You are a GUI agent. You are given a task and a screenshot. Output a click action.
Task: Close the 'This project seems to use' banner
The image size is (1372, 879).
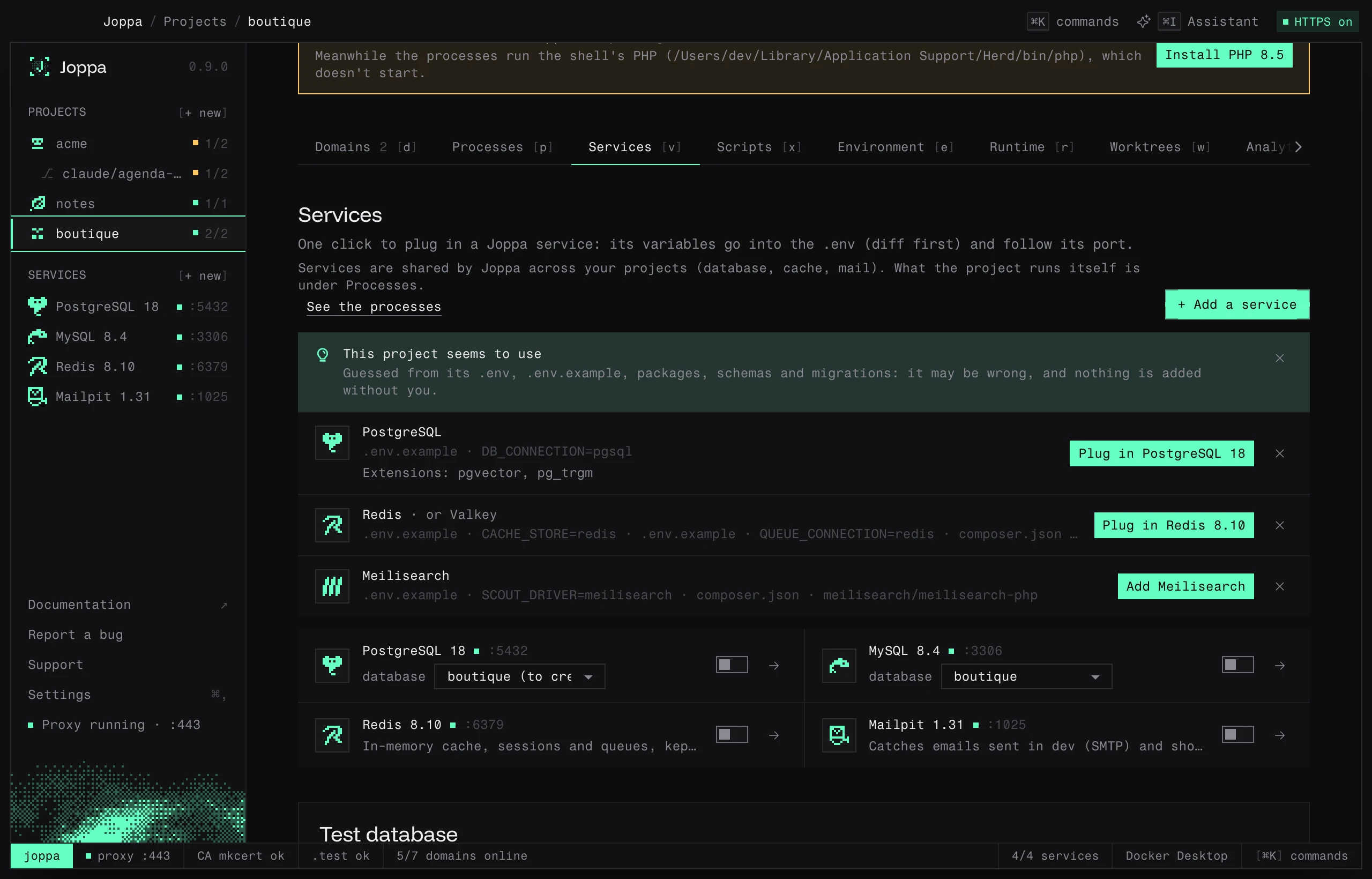1280,358
